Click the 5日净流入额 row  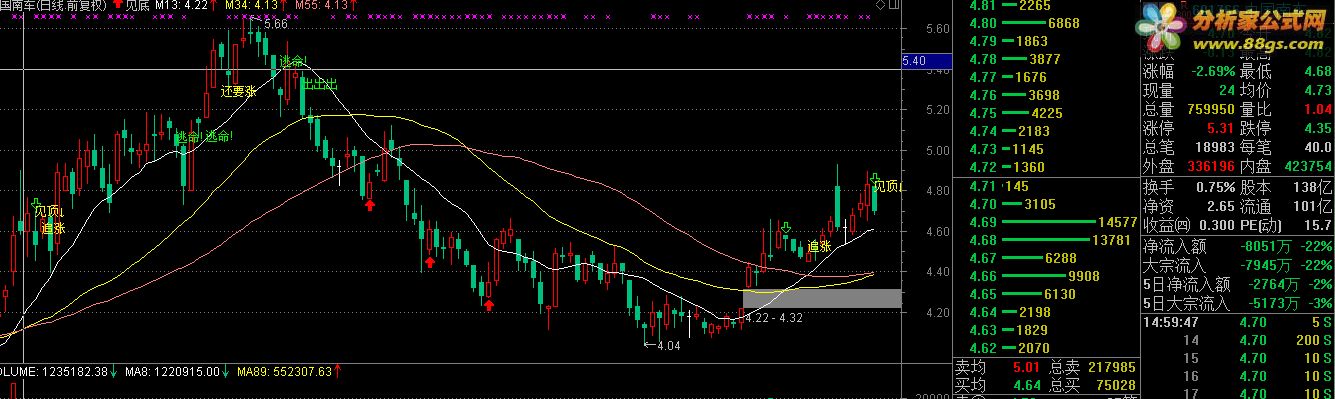click(x=1238, y=285)
